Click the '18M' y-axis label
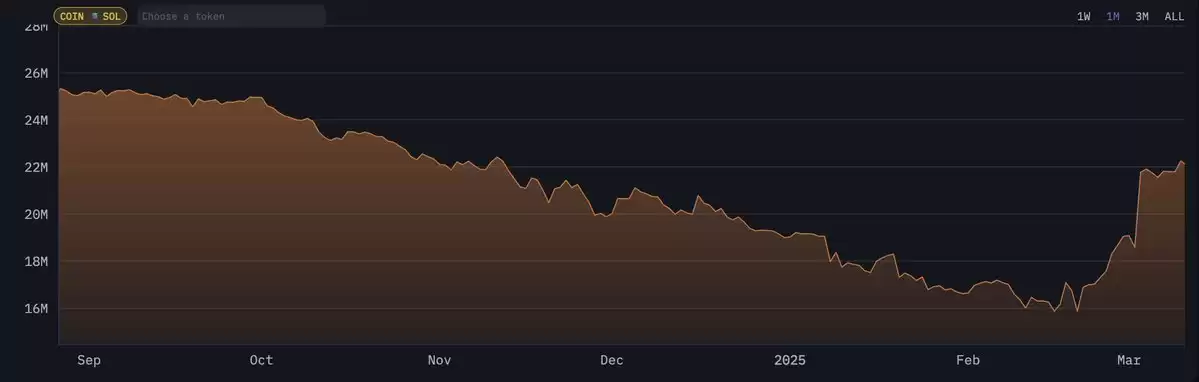The height and width of the screenshot is (382, 1199). click(x=37, y=262)
